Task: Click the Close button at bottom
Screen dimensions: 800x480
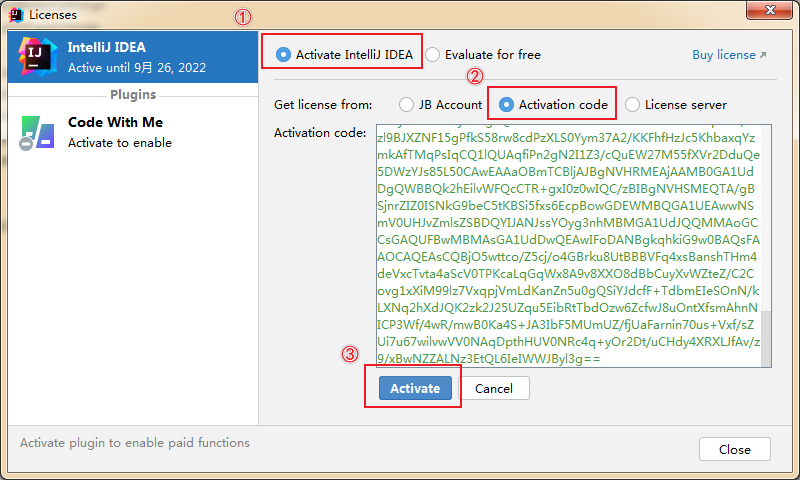Action: pos(735,449)
